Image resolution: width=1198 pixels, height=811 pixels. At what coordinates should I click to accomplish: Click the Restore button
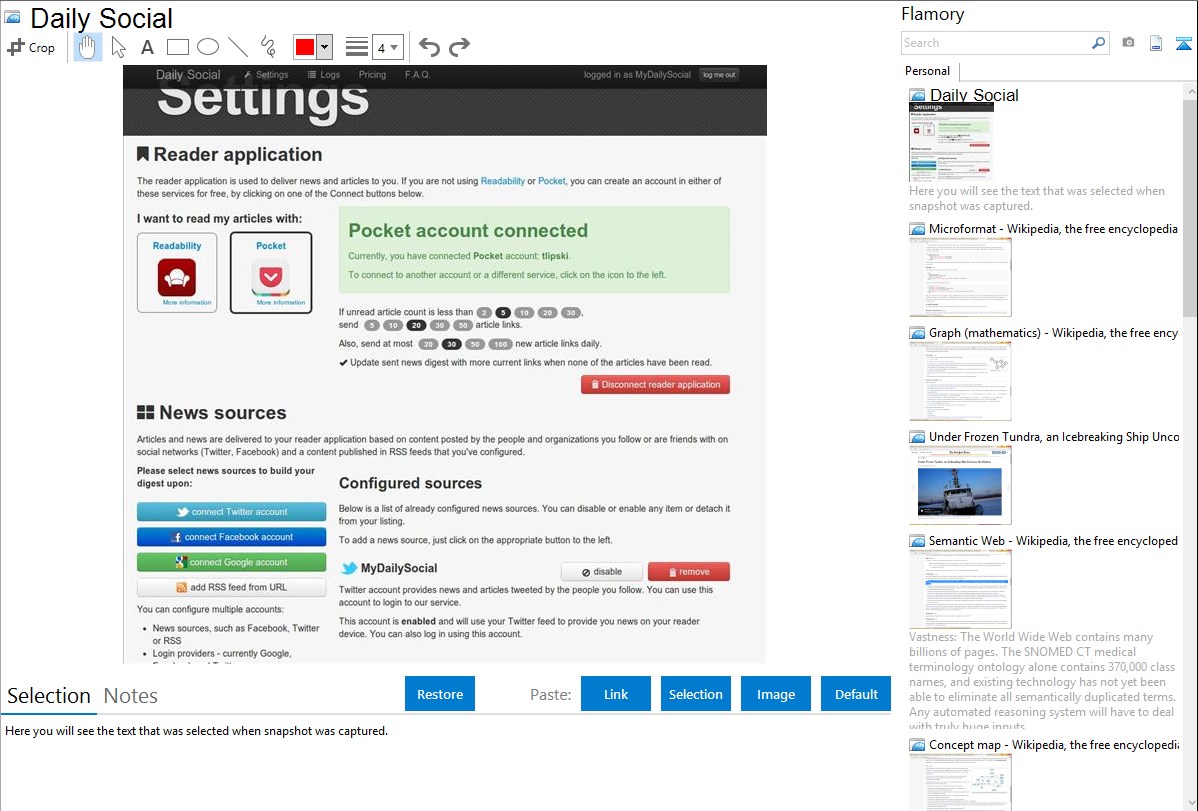tap(440, 694)
